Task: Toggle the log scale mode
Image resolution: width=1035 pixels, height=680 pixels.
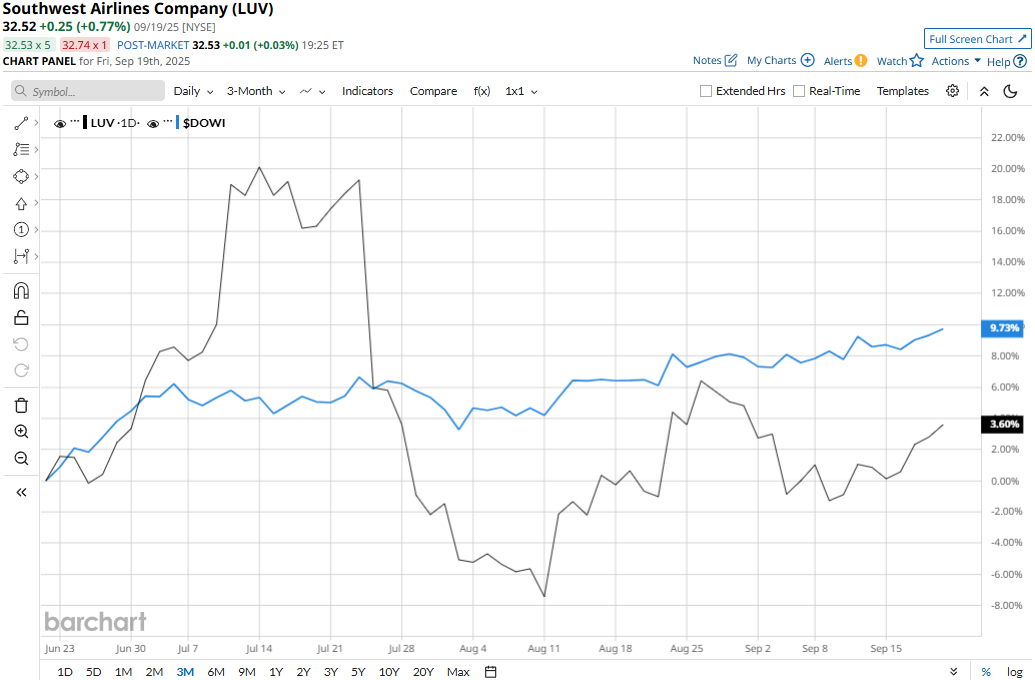Action: [1015, 671]
